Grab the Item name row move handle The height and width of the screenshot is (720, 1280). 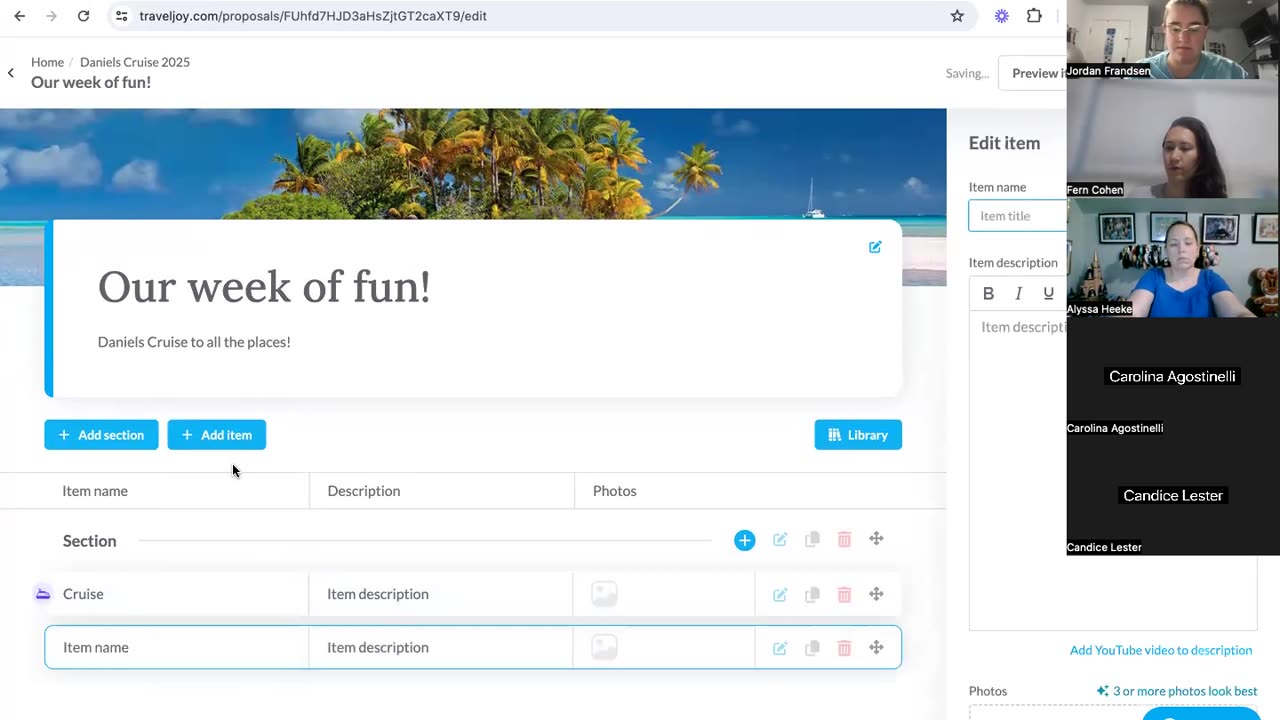tap(876, 647)
